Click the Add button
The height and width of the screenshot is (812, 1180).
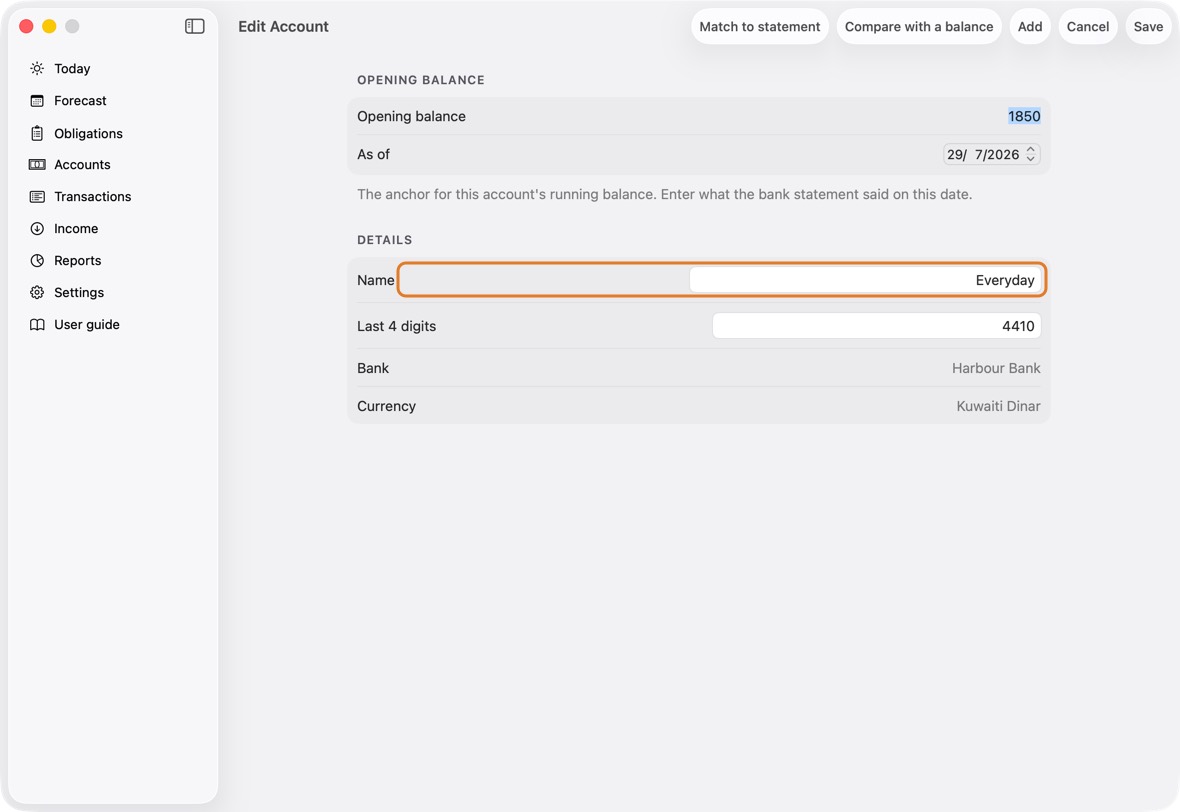(x=1029, y=26)
